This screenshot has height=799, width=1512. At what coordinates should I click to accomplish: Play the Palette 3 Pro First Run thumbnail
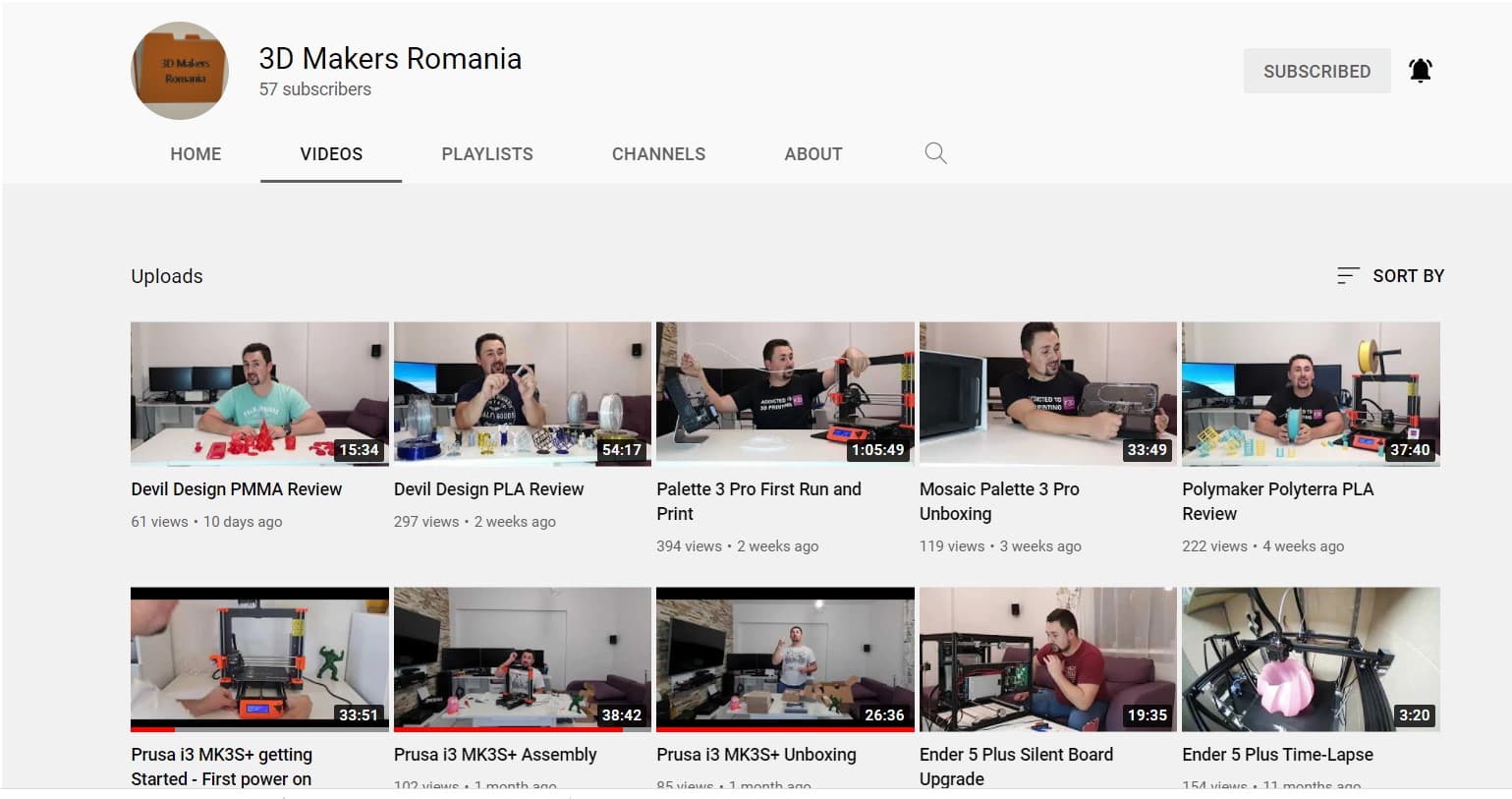pos(785,394)
